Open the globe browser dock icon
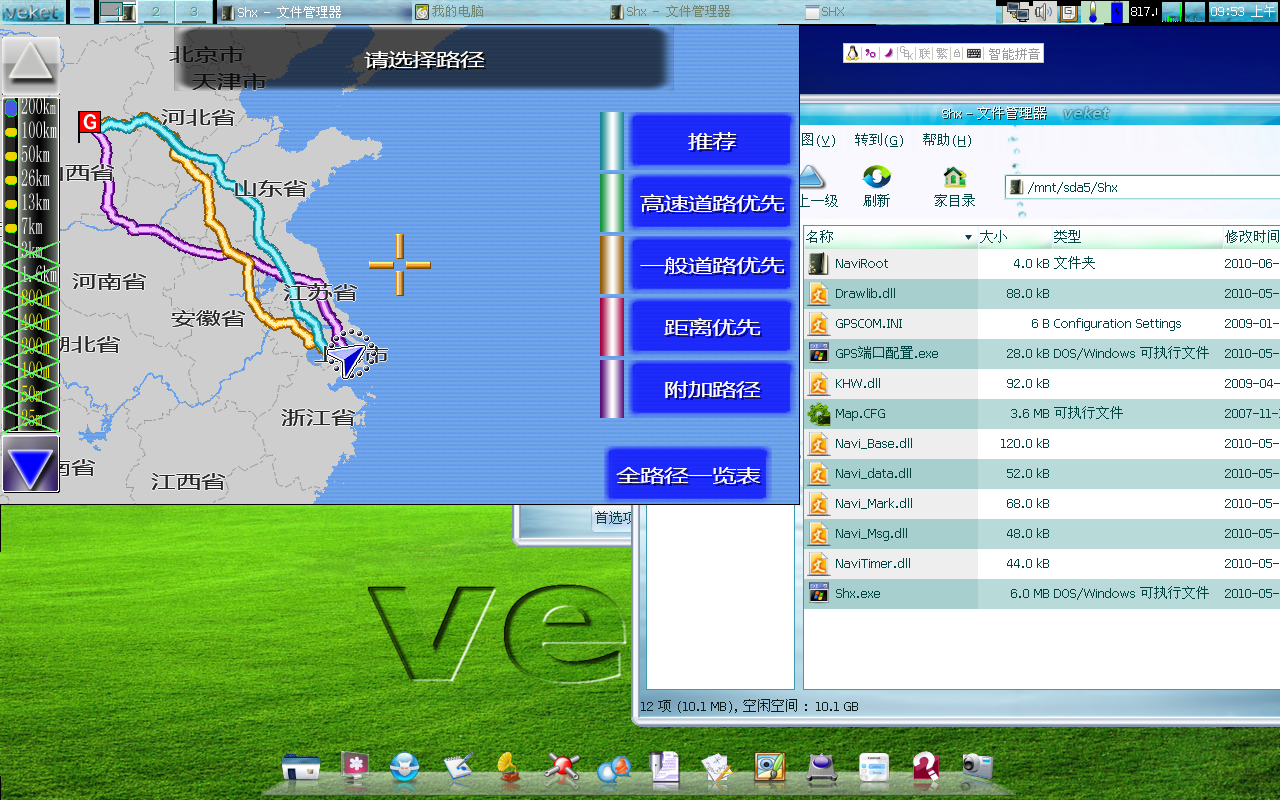This screenshot has height=800, width=1280. (x=404, y=767)
